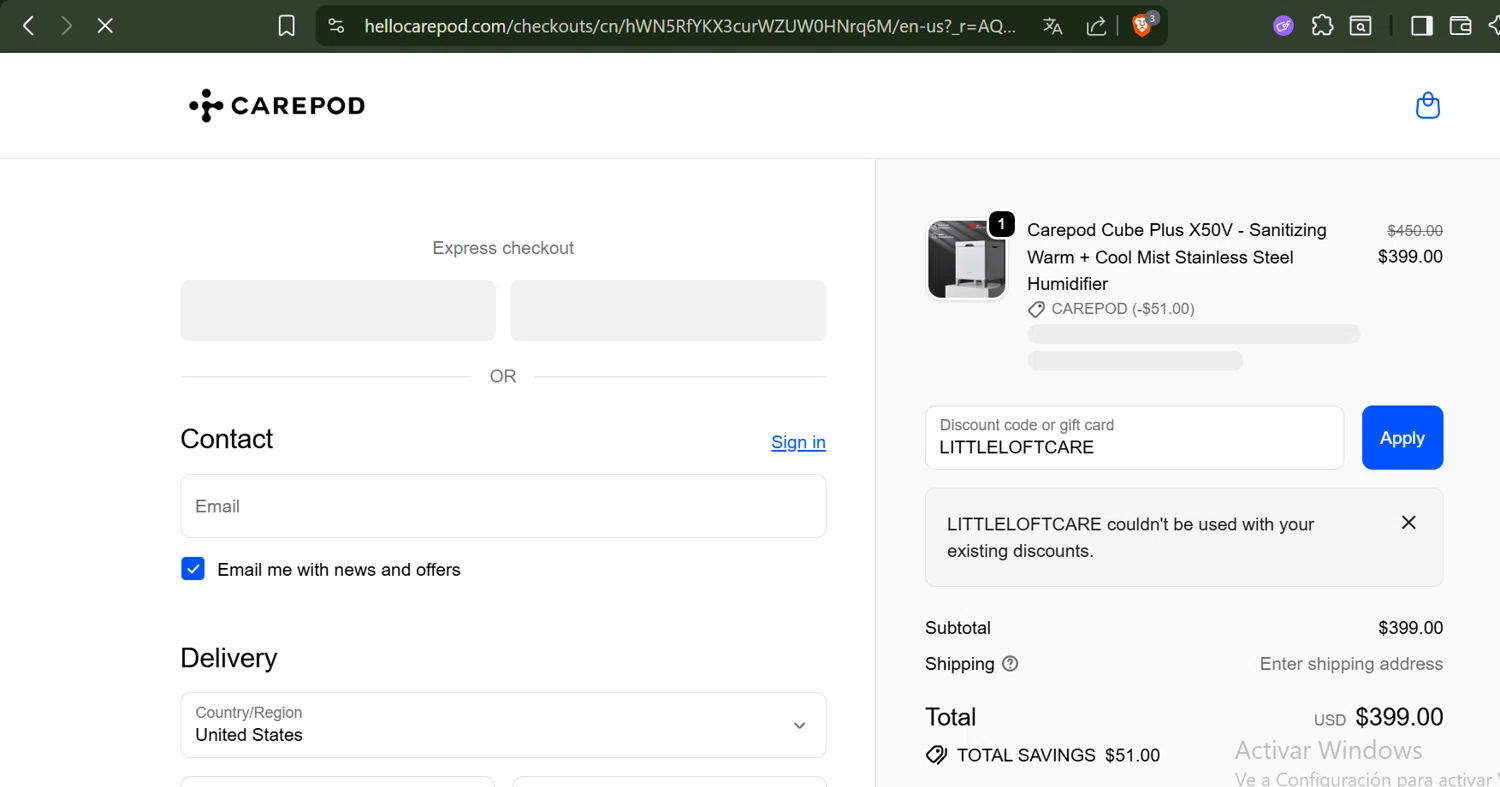Open the extensions puzzle icon
Image resolution: width=1500 pixels, height=787 pixels.
[x=1323, y=26]
